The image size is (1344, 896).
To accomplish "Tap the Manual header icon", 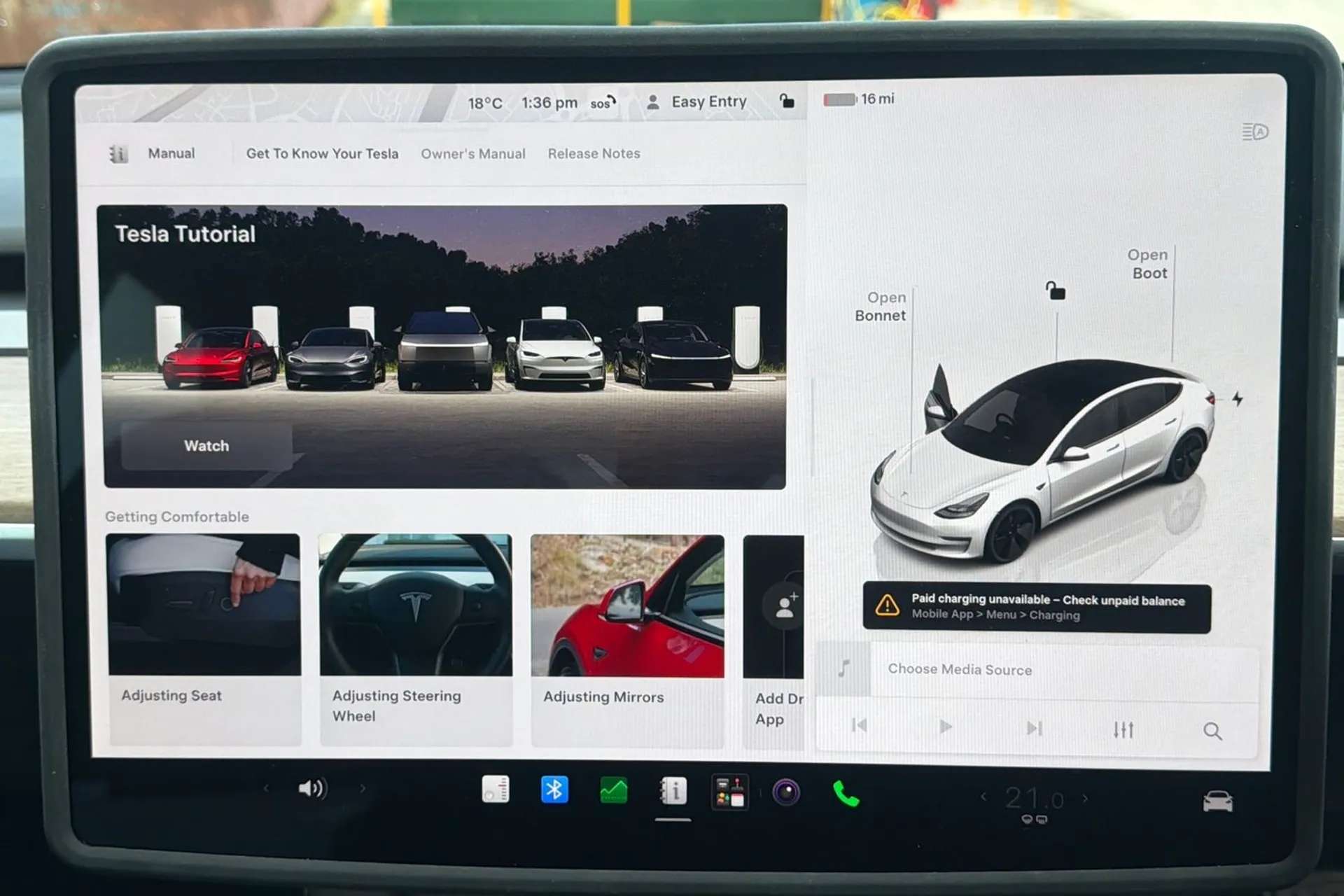I will 118,153.
